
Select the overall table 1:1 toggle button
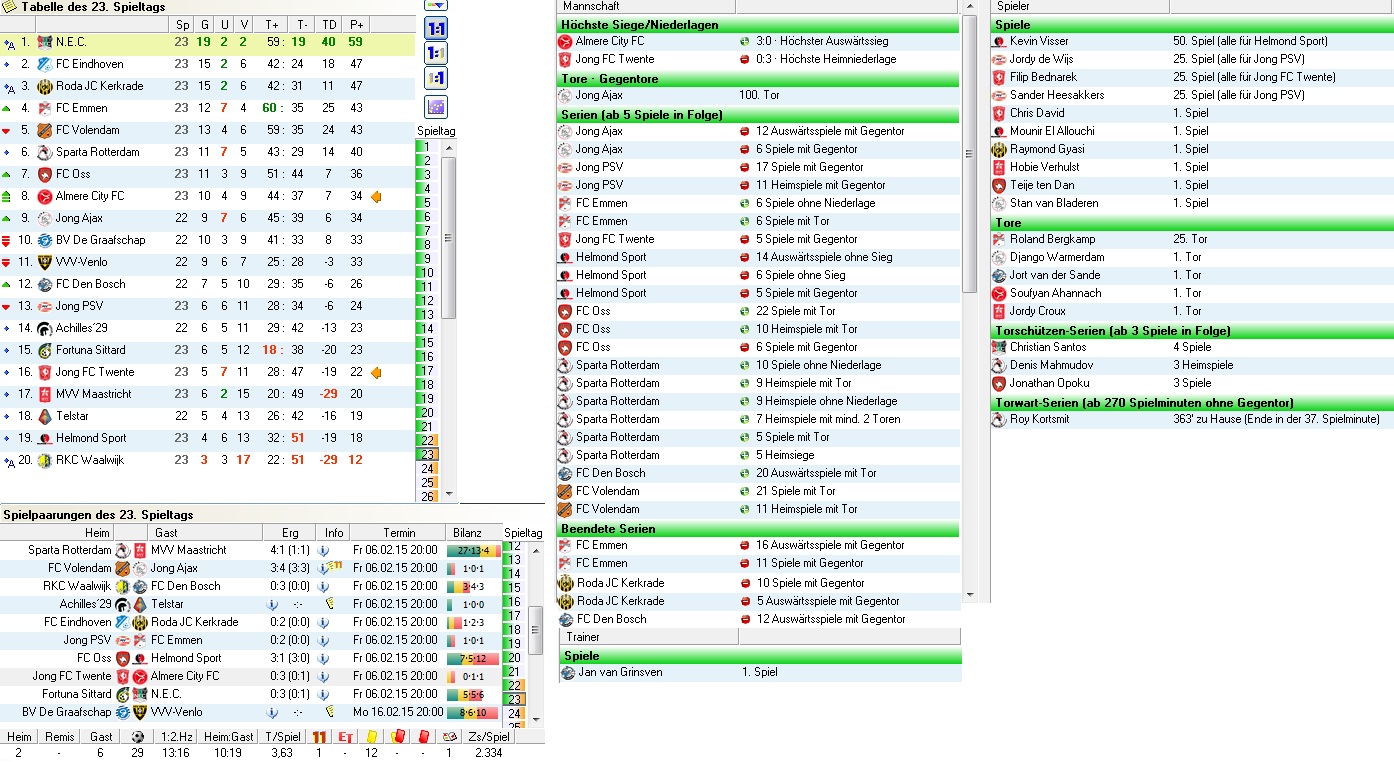(436, 29)
